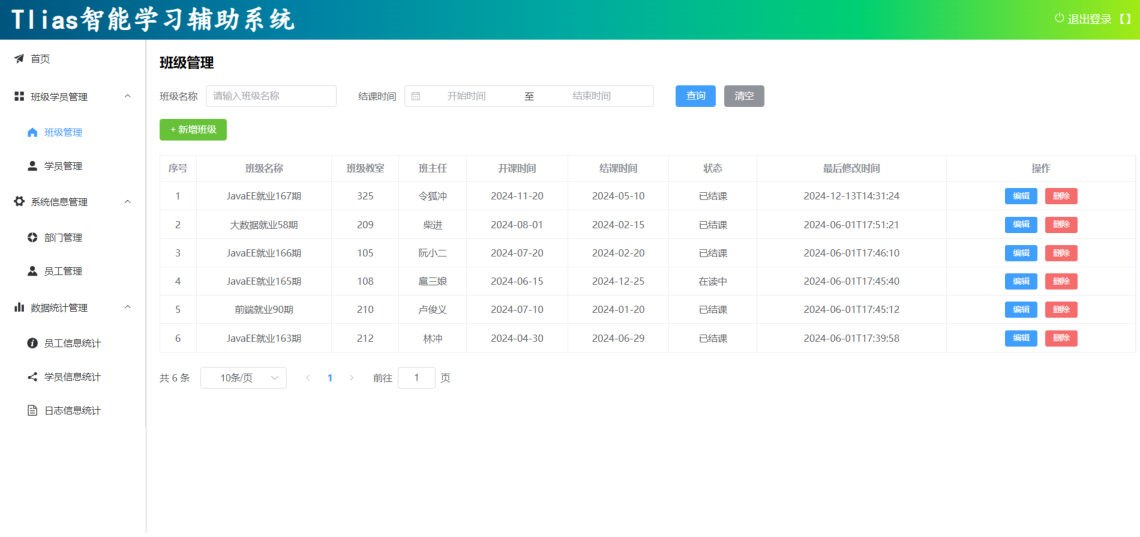The height and width of the screenshot is (537, 1140).
Task: Delete the JavaEE就业163期 row
Action: [x=1061, y=338]
